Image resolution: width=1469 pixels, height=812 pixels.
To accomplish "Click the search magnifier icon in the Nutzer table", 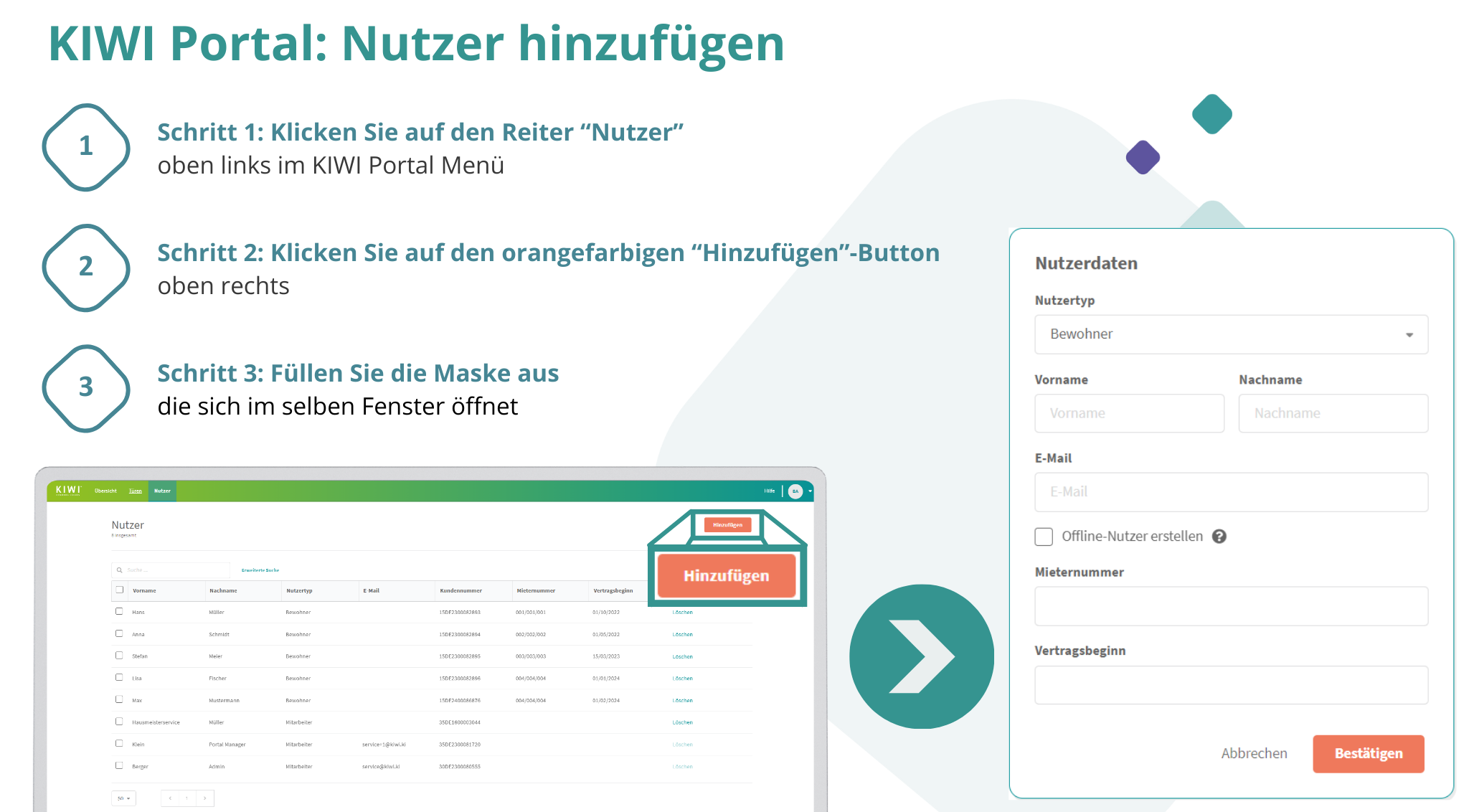I will 120,569.
